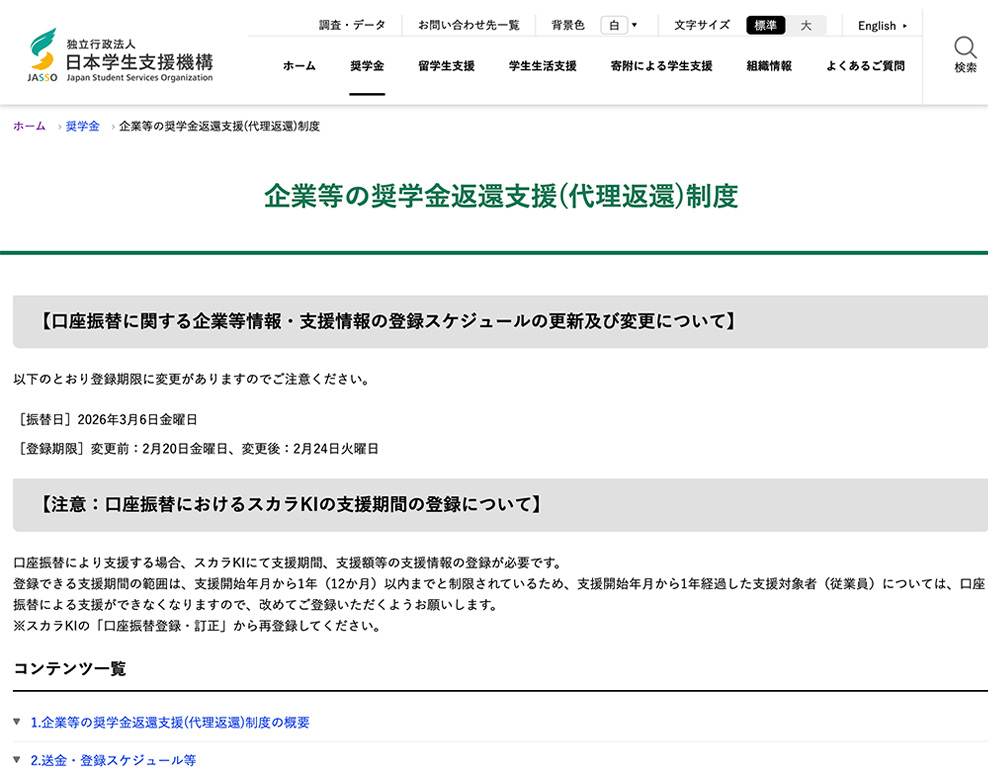This screenshot has height=775, width=1000.
Task: Click the ホーム breadcrumb link
Action: pos(29,126)
